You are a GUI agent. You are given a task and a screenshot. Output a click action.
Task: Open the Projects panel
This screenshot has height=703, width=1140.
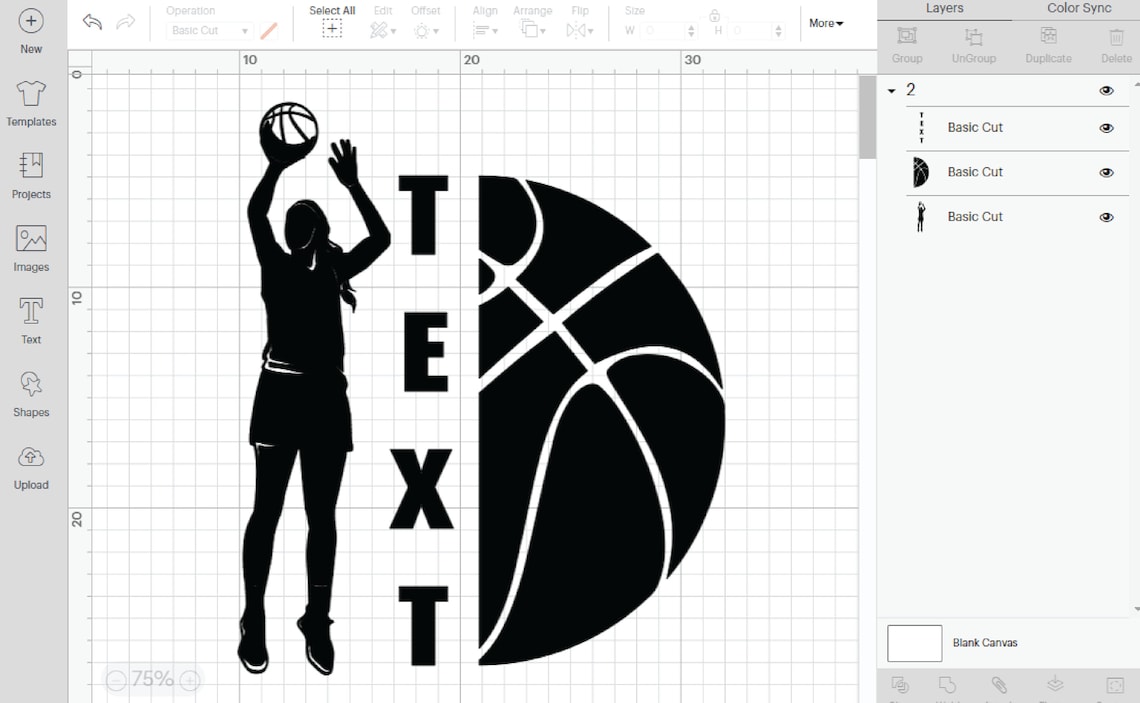pos(31,176)
